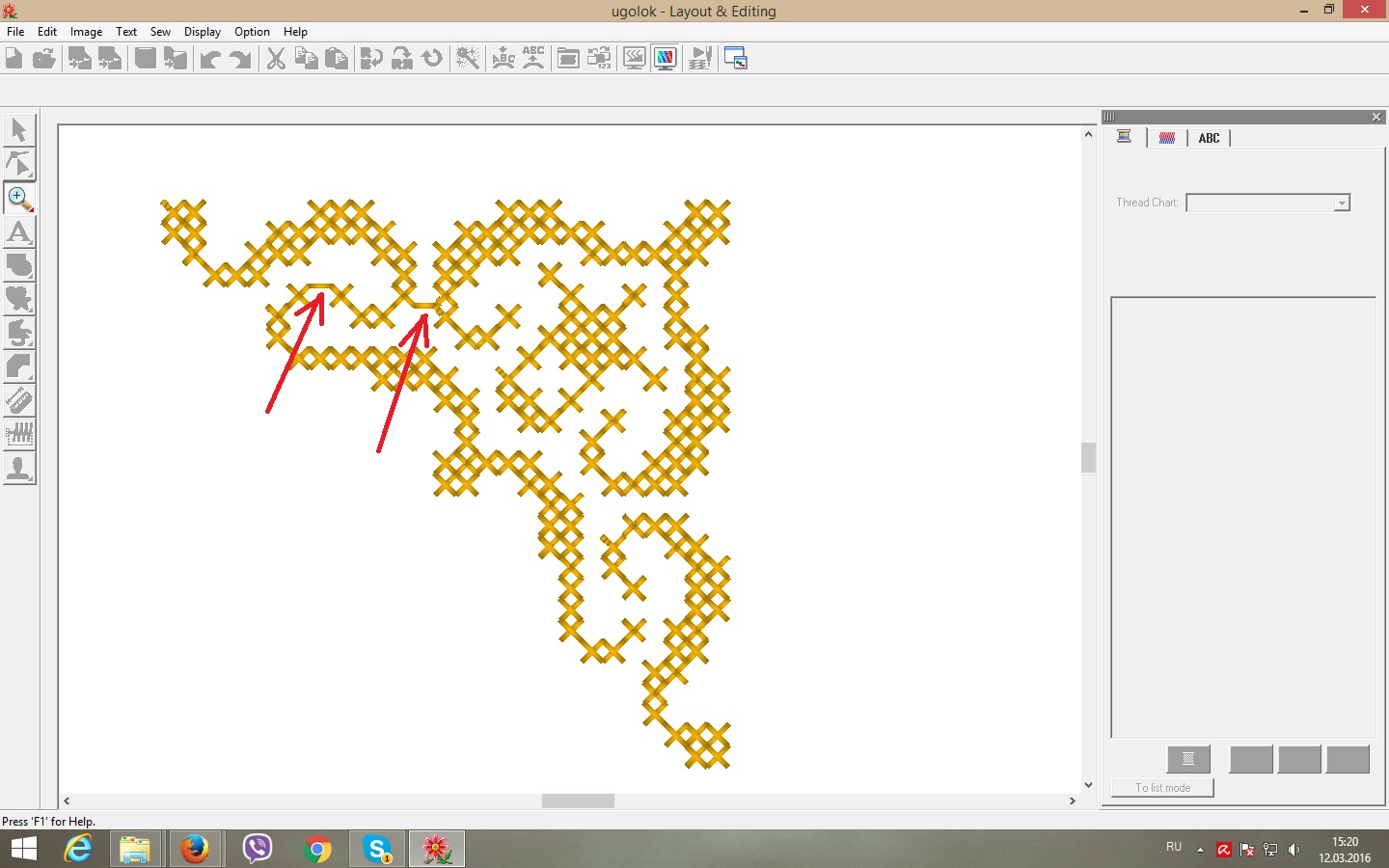Click the overlapping windows icon ending the toolbar
Viewport: 1389px width, 868px height.
735,59
